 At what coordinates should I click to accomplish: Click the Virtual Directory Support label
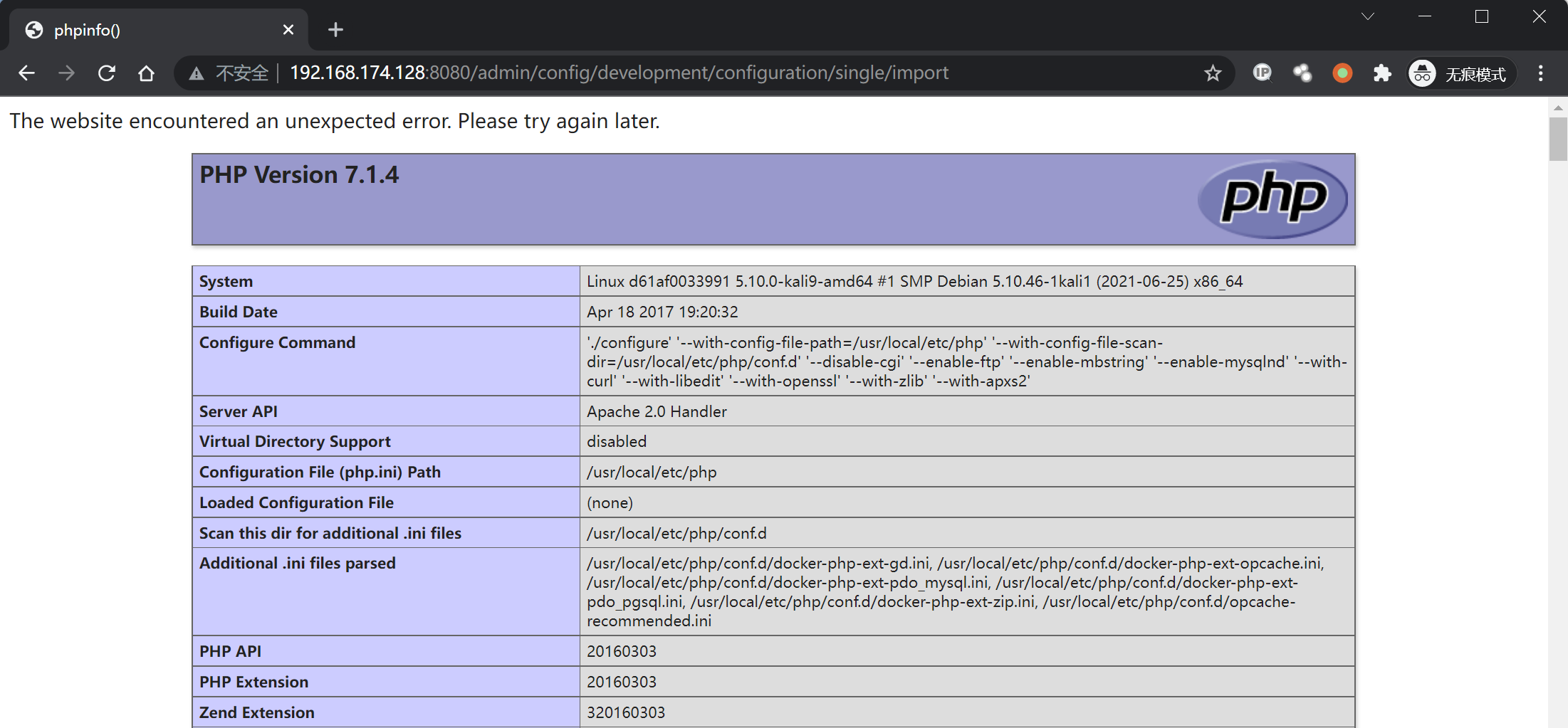[295, 441]
